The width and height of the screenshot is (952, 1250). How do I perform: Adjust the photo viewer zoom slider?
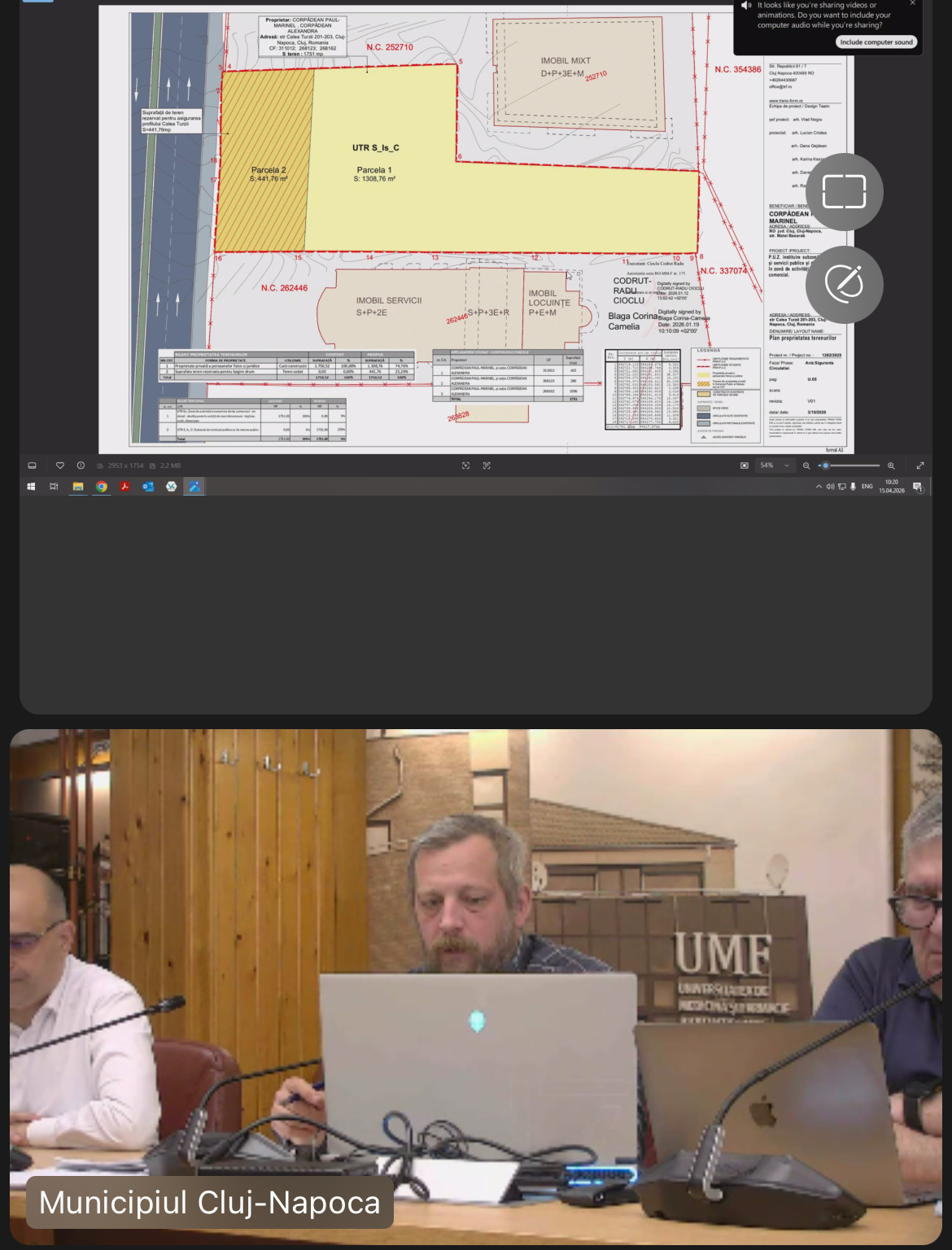coord(826,465)
